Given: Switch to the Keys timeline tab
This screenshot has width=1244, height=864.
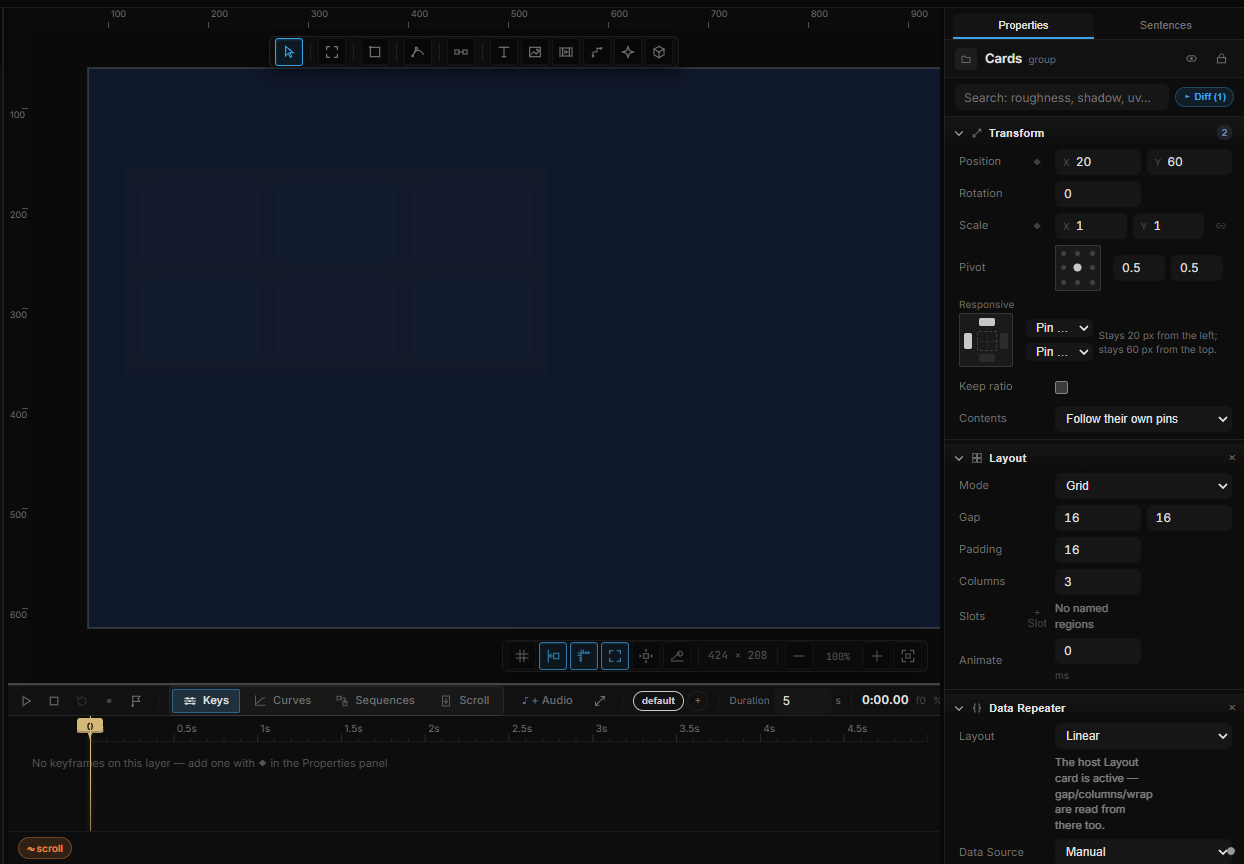Looking at the screenshot, I should (x=206, y=701).
